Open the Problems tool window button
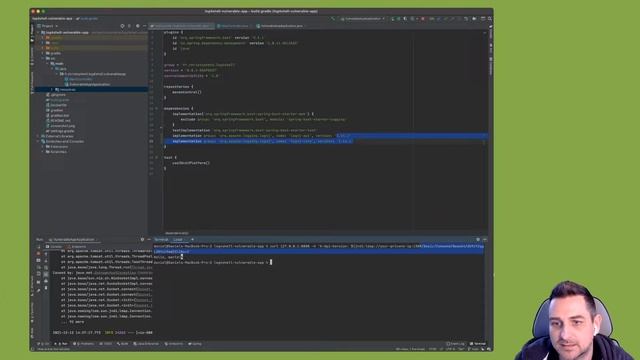The height and width of the screenshot is (360, 640). pyautogui.click(x=83, y=344)
